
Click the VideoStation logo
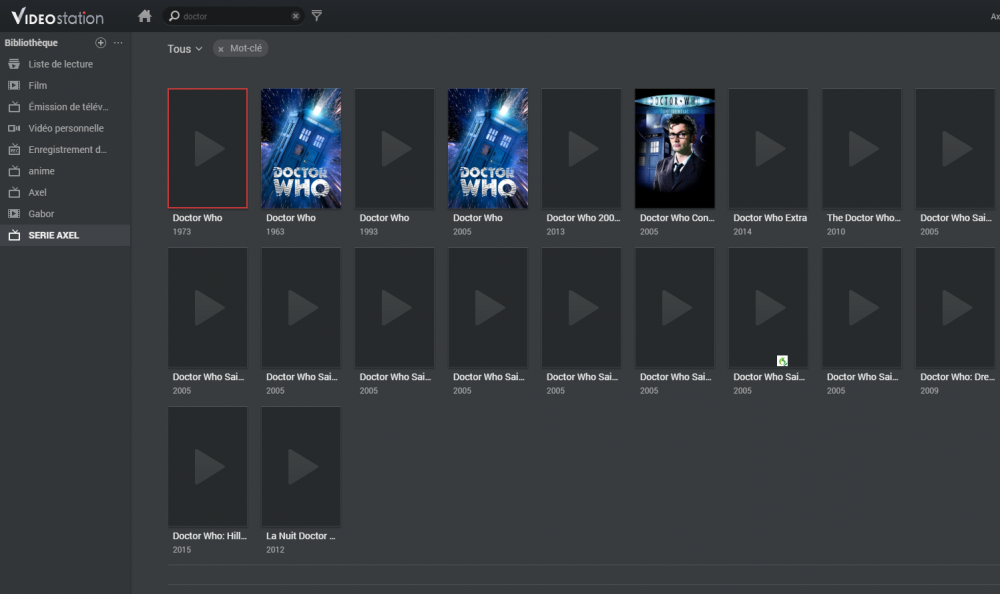point(58,16)
